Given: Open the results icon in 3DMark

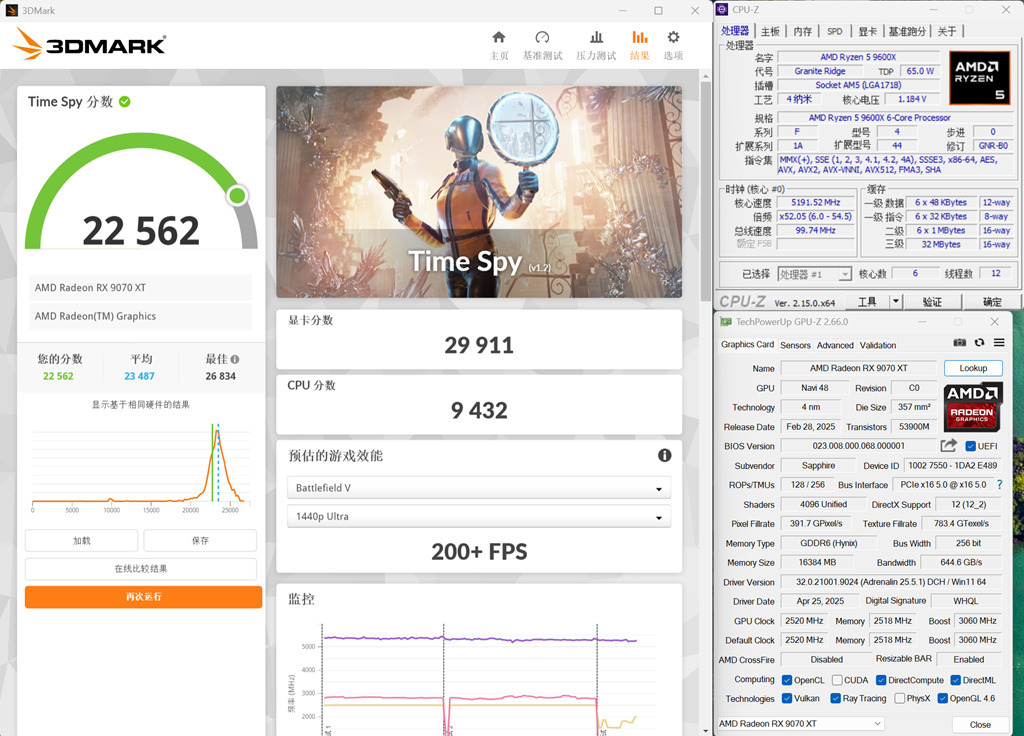Looking at the screenshot, I should click(640, 37).
